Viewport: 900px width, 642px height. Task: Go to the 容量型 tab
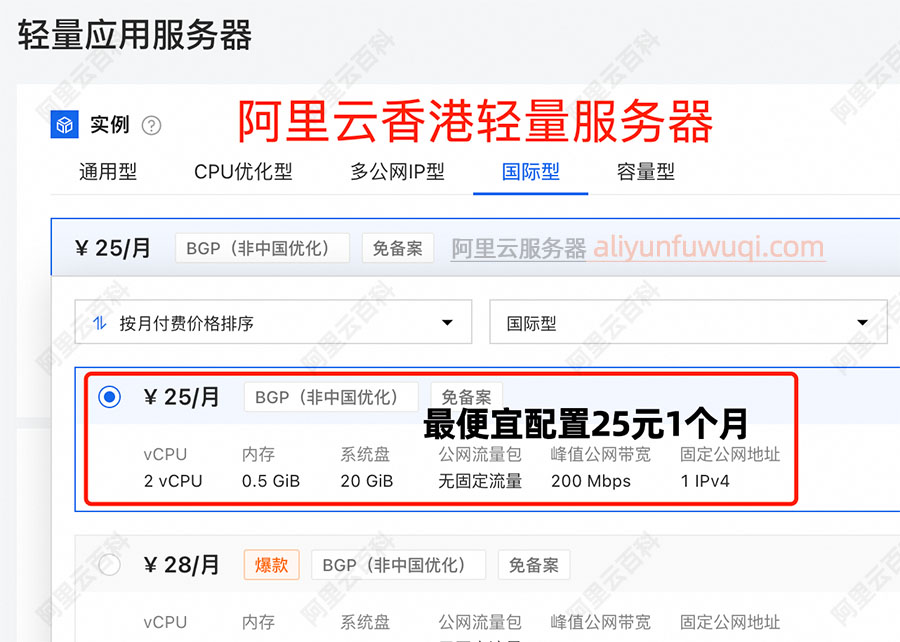point(646,172)
